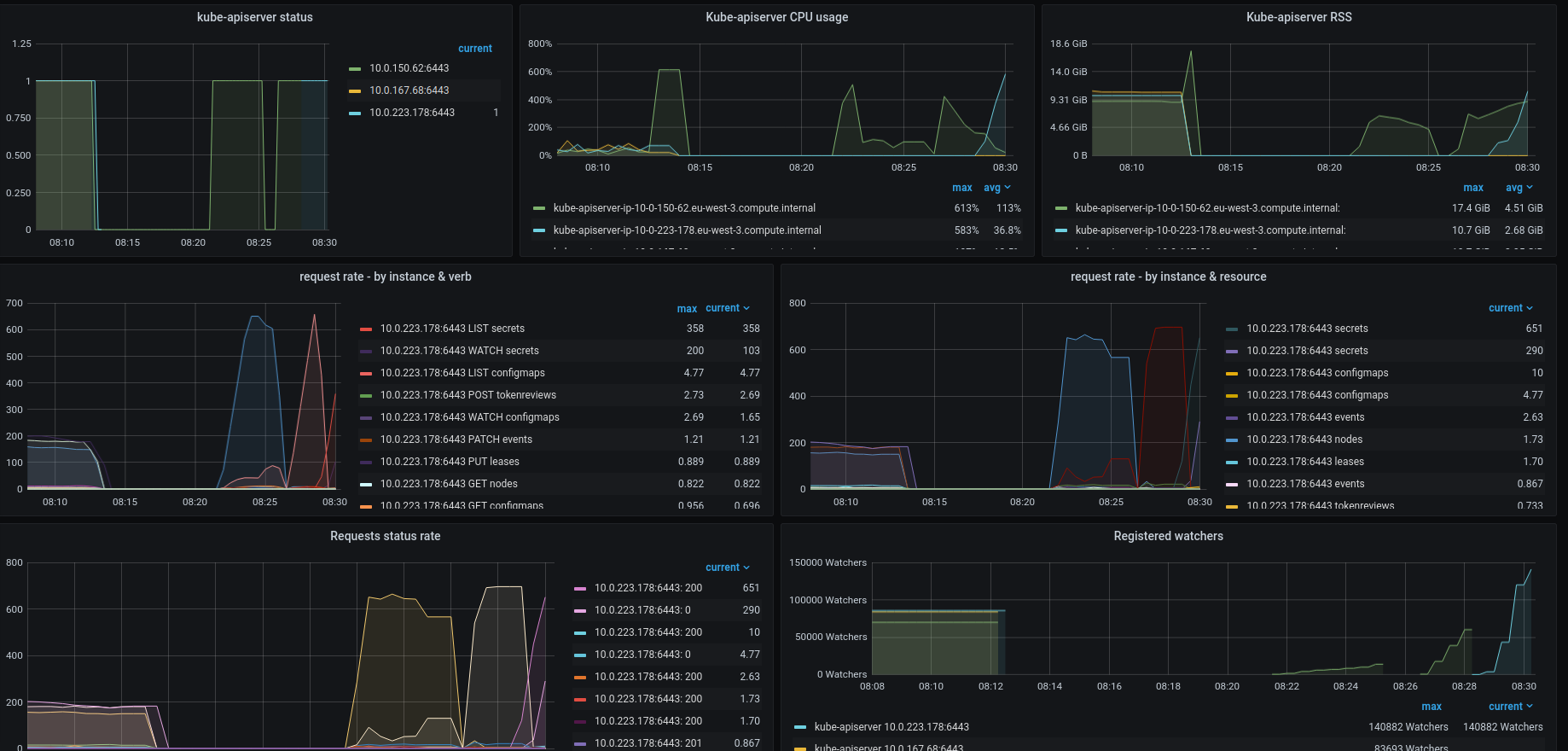The image size is (1568, 751).
Task: Click green swatch of CPU series ip-10-0-150-62
Action: pos(539,208)
